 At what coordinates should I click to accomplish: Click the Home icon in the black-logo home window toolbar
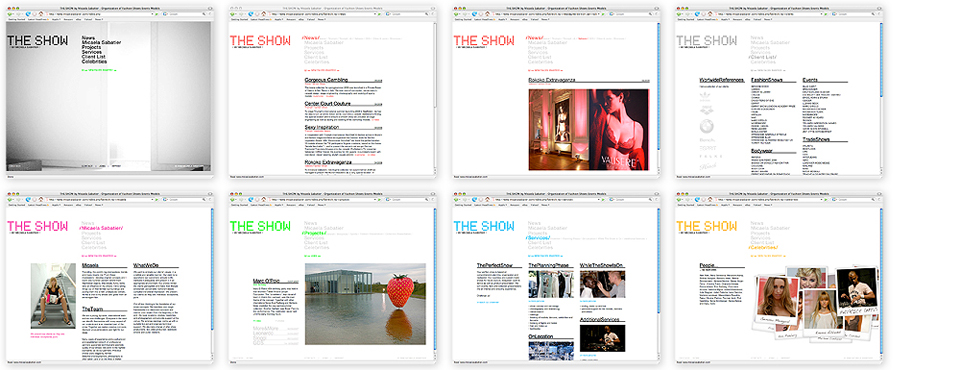40,14
